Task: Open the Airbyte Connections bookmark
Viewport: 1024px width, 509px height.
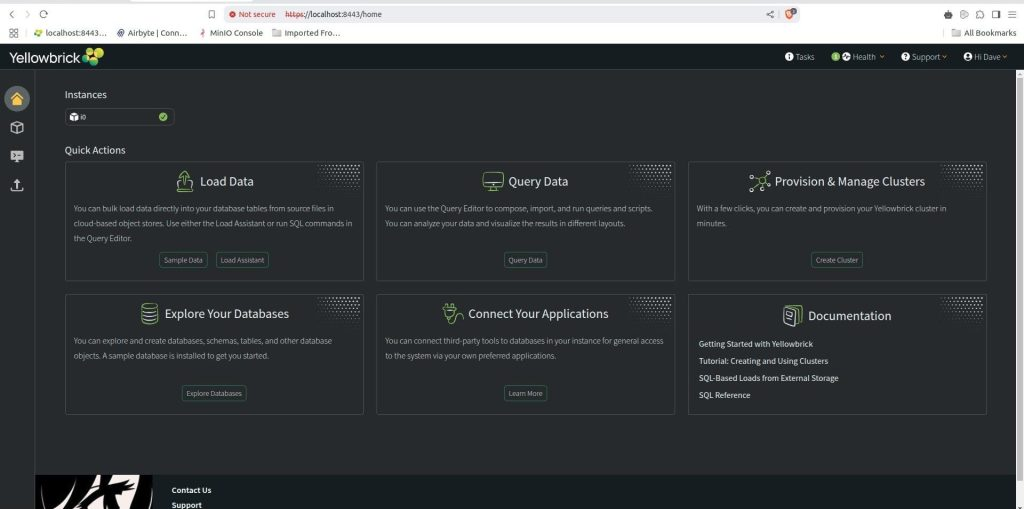Action: 152,33
